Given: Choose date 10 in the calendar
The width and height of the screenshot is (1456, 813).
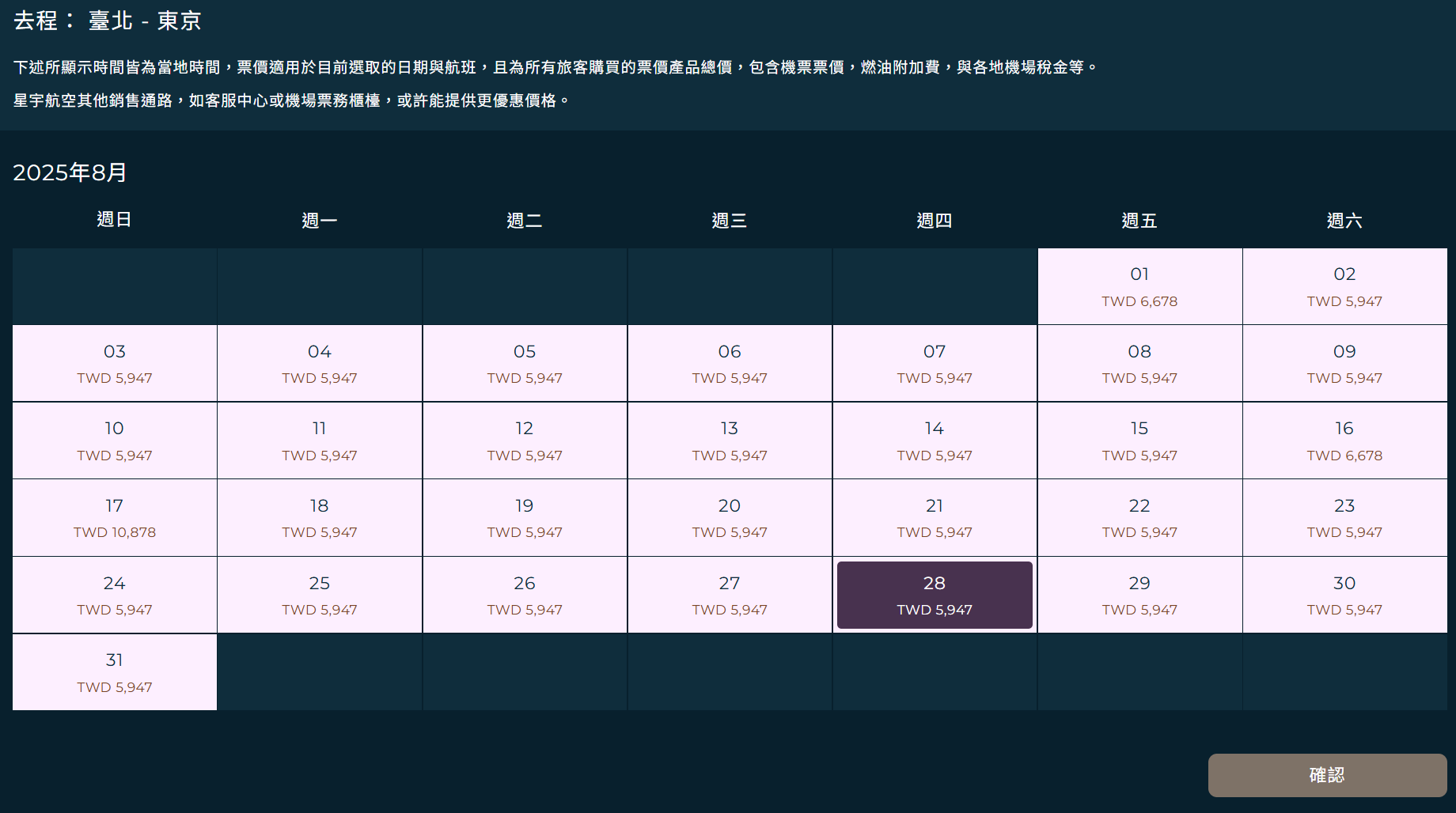Looking at the screenshot, I should pyautogui.click(x=115, y=441).
